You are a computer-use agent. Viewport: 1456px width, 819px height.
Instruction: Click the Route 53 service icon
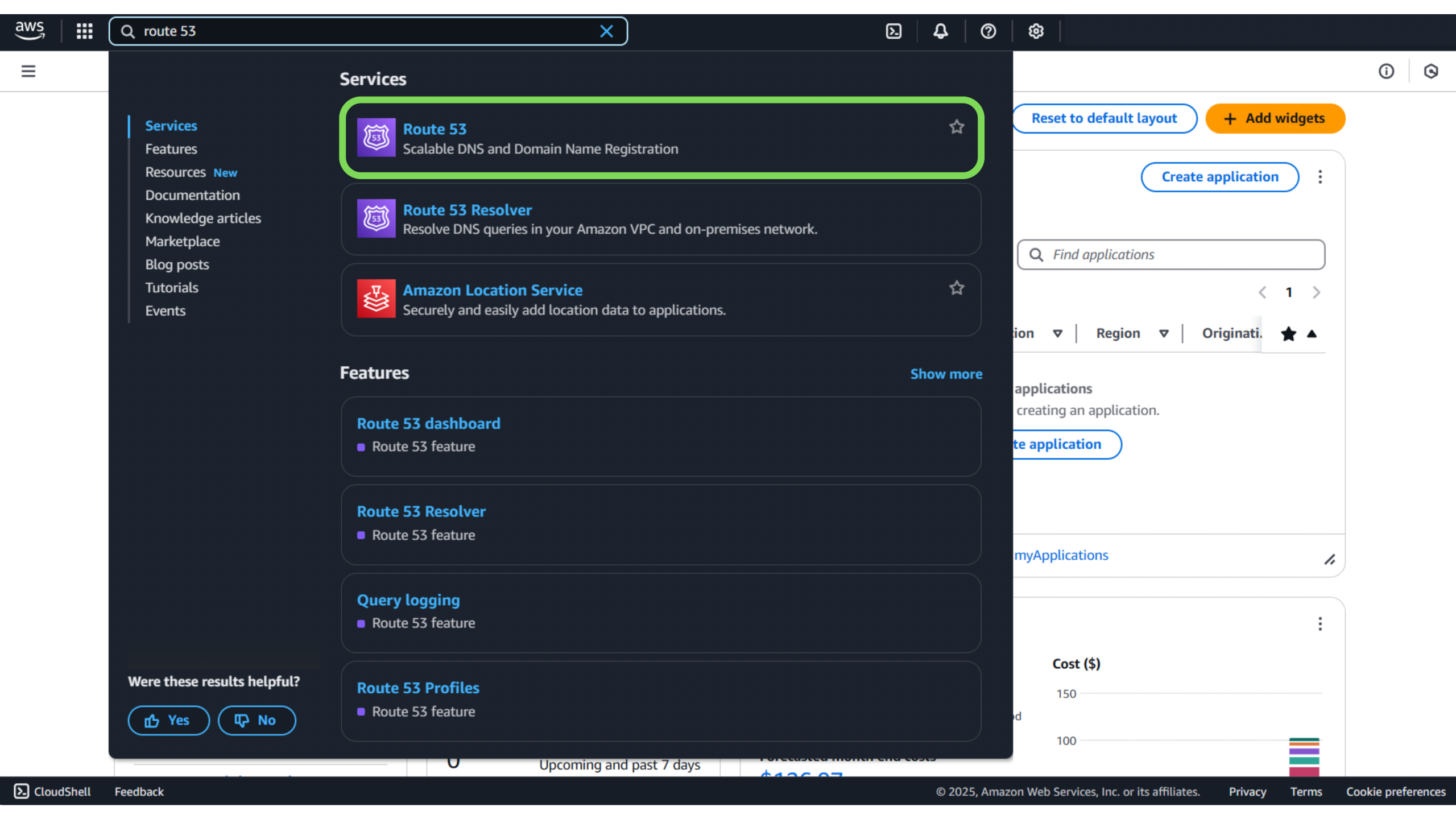point(376,138)
